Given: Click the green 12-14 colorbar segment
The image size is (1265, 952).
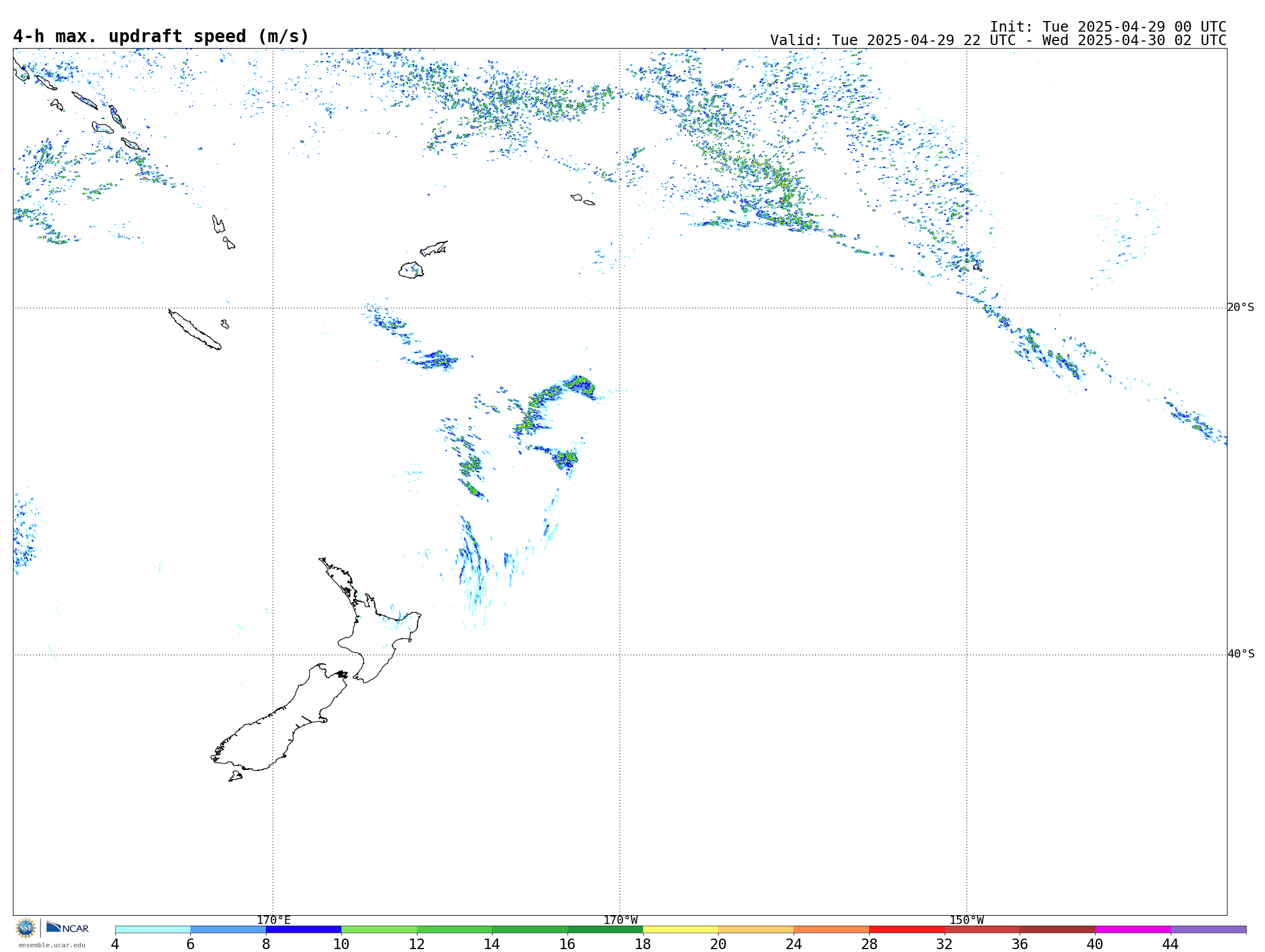Looking at the screenshot, I should coord(454,930).
